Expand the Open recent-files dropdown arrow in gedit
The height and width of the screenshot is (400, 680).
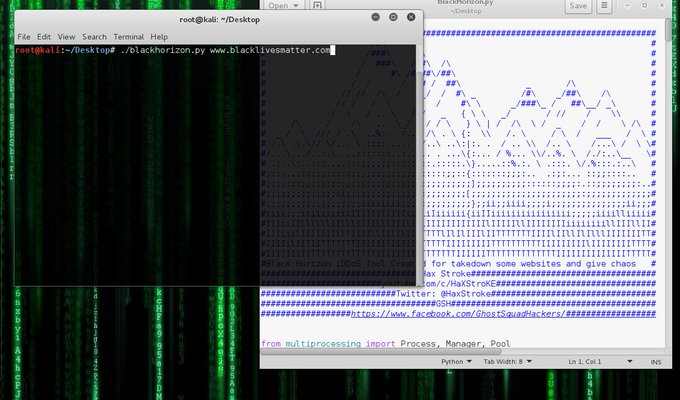[296, 6]
